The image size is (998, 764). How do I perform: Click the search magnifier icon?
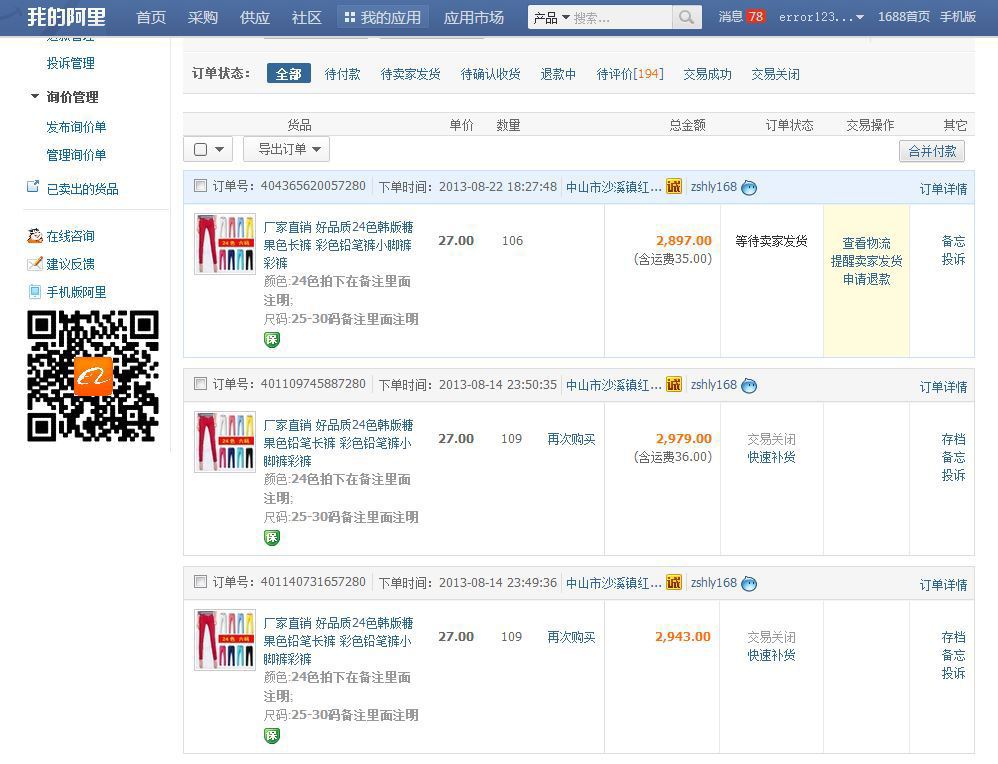(686, 17)
